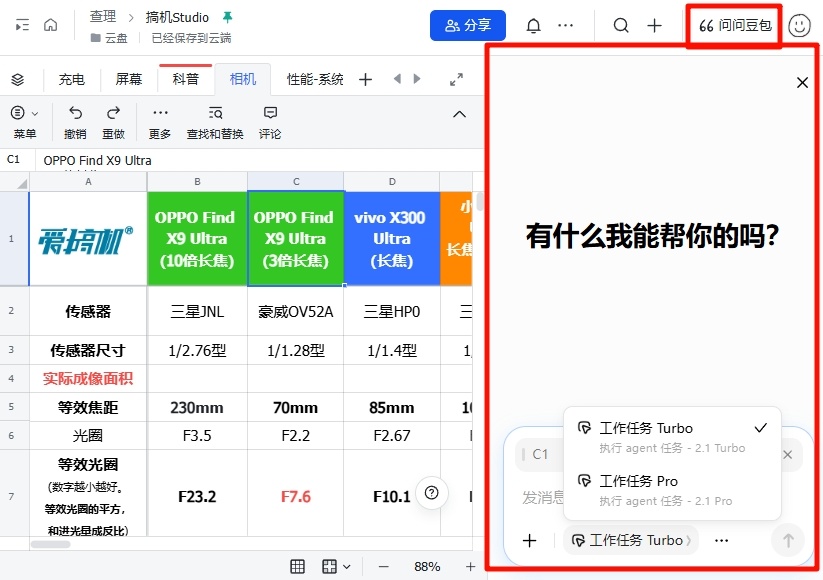Open 更多 toolbar options
This screenshot has height=580, width=823.
pyautogui.click(x=160, y=122)
